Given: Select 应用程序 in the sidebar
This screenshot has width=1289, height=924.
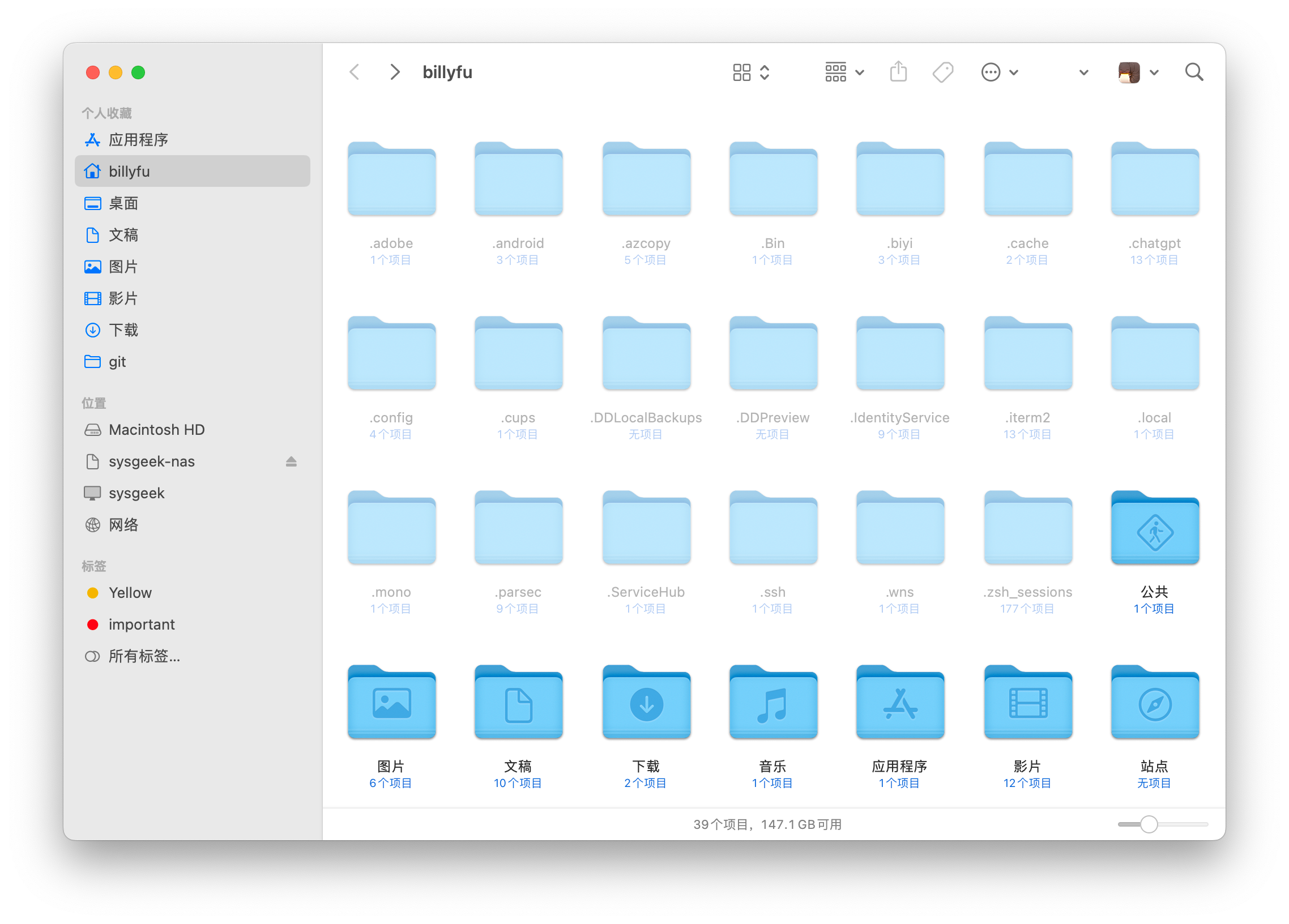Looking at the screenshot, I should pos(138,140).
